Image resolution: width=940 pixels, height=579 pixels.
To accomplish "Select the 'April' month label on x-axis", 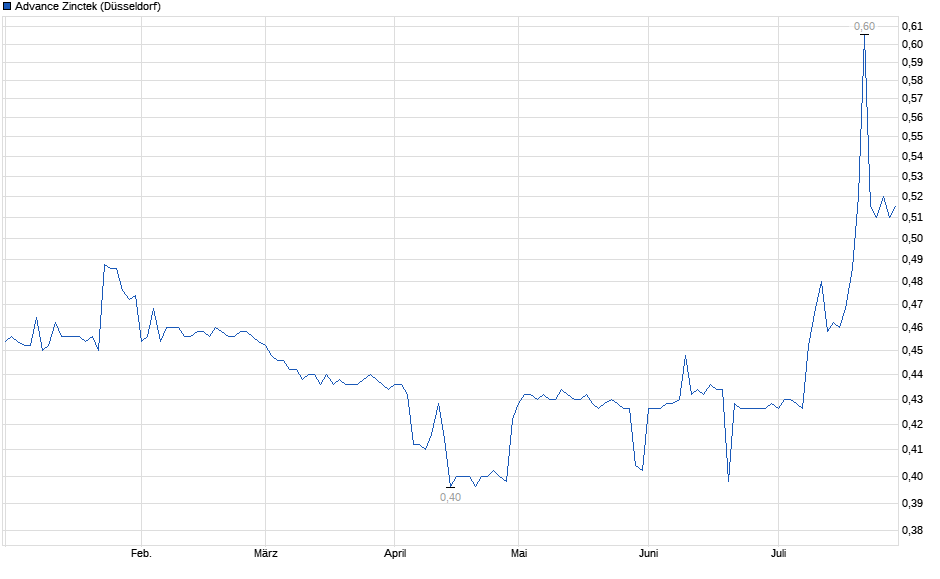I will 395,553.
